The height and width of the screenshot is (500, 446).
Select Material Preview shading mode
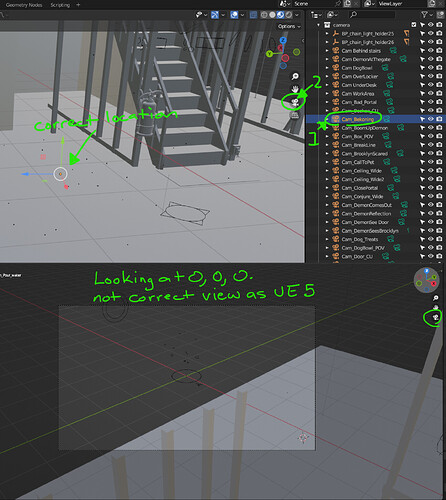pyautogui.click(x=281, y=15)
